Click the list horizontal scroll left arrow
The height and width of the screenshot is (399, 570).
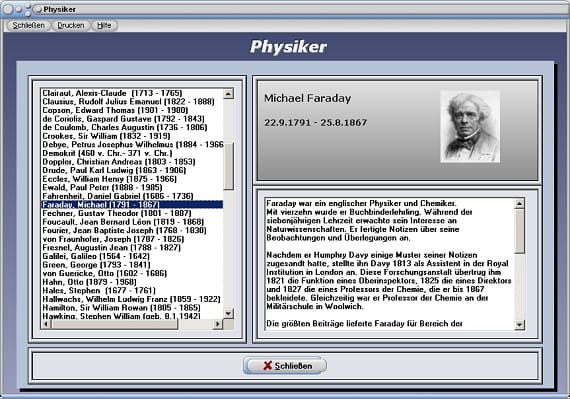pos(46,324)
